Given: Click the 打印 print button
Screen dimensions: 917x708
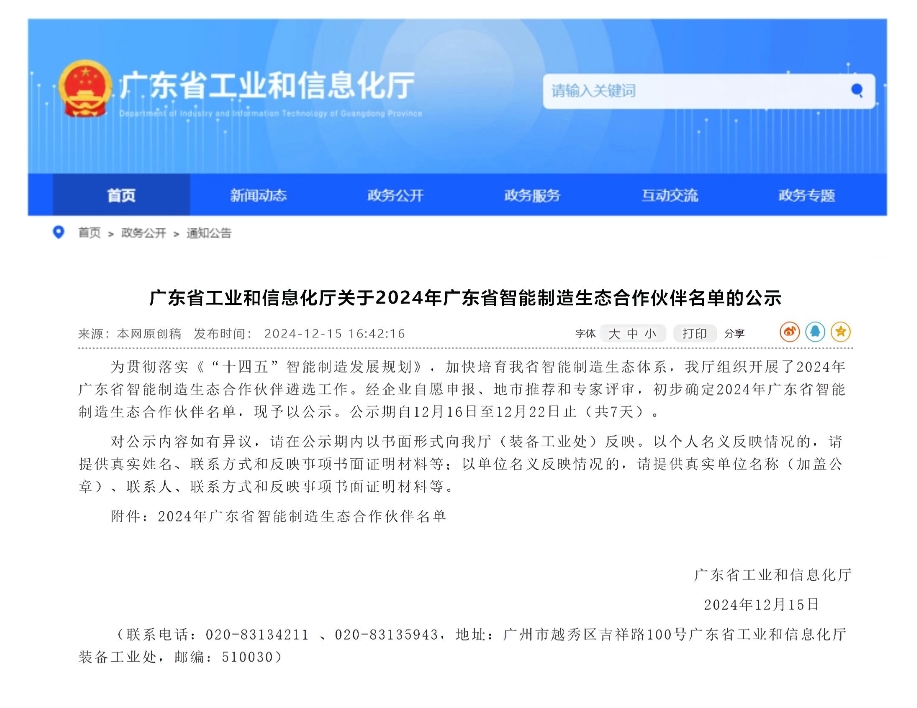Looking at the screenshot, I should (694, 333).
